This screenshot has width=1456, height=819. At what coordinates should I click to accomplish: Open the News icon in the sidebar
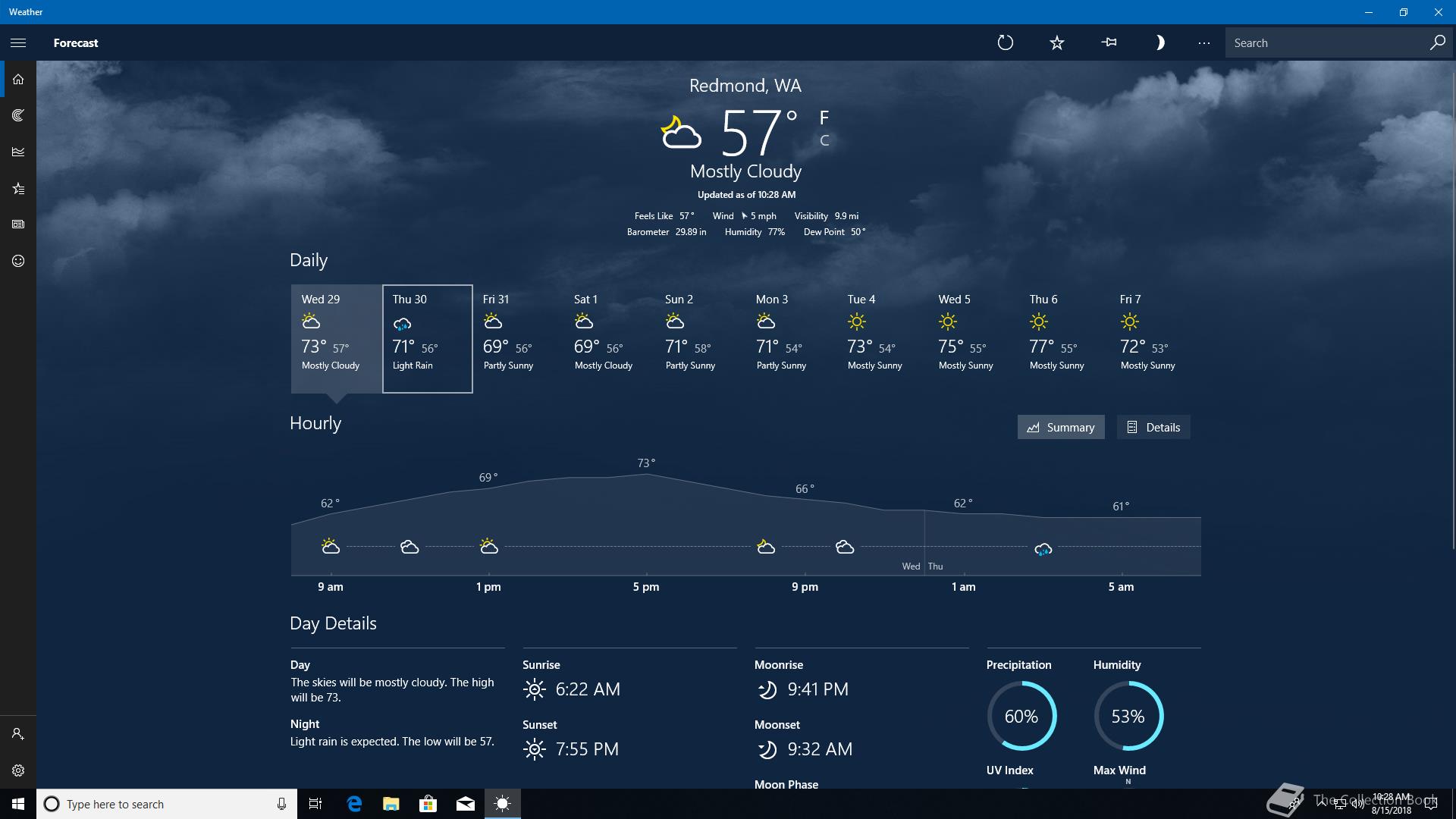point(18,224)
